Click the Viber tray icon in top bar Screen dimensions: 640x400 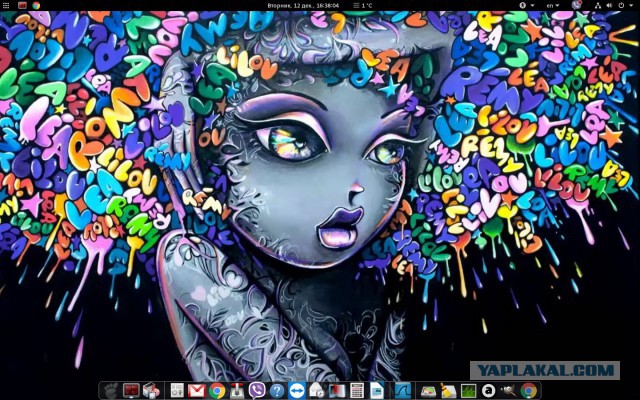[x=576, y=5]
